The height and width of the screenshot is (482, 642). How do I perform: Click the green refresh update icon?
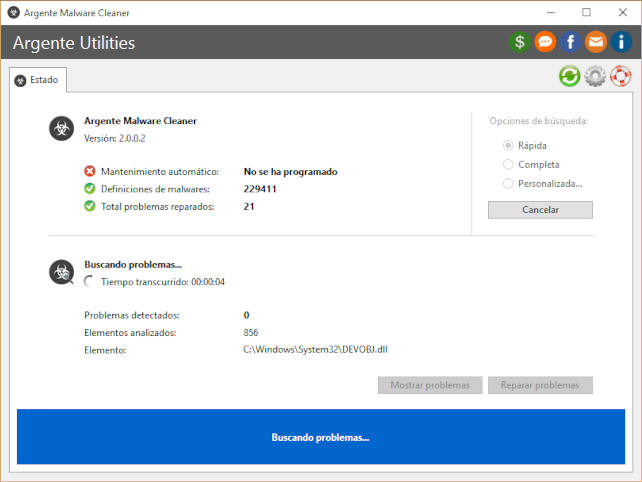click(x=570, y=76)
